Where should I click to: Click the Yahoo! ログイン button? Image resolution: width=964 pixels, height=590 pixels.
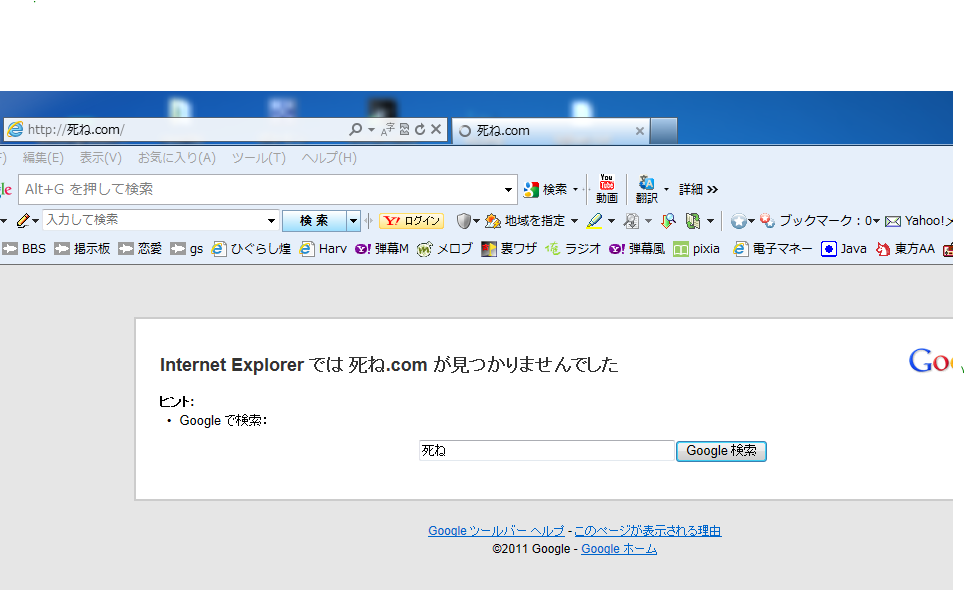[411, 221]
